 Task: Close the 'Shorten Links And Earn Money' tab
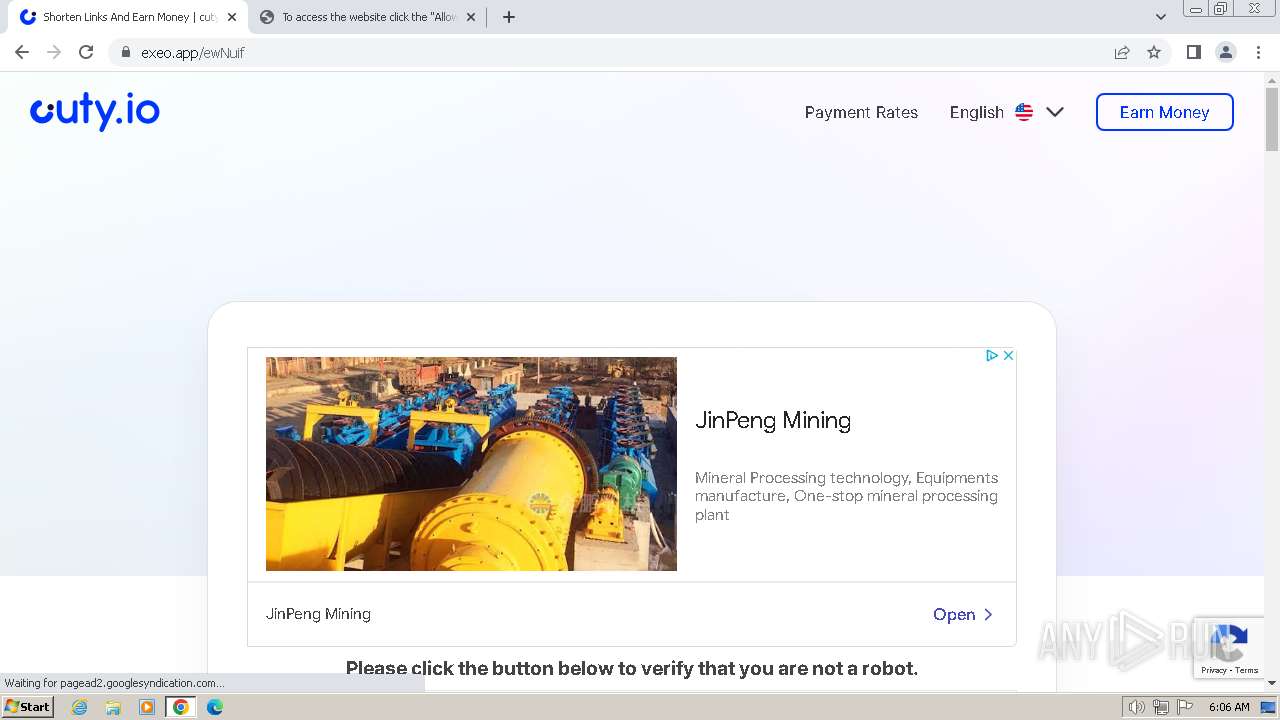(x=232, y=17)
